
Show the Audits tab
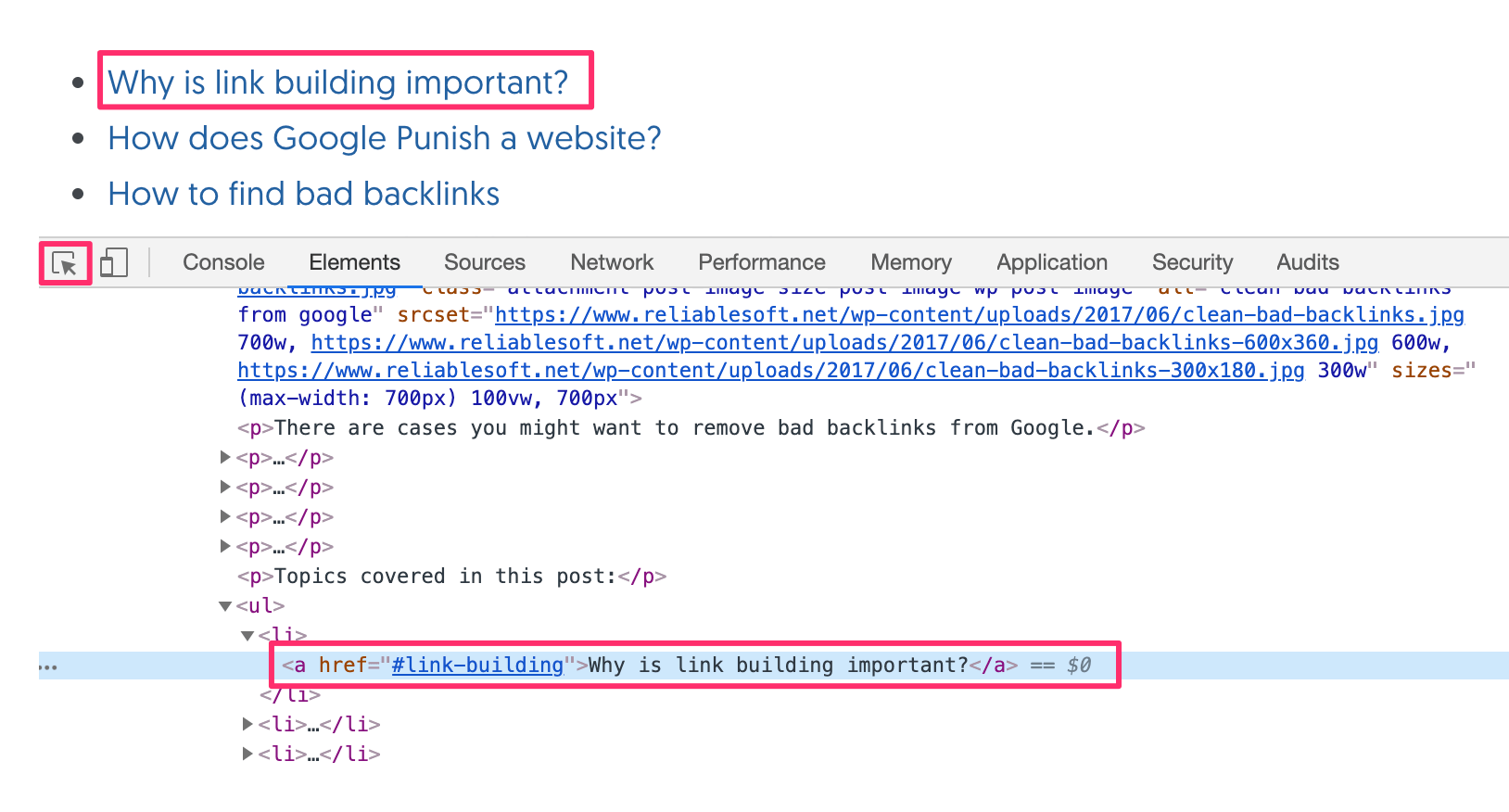pos(1307,262)
